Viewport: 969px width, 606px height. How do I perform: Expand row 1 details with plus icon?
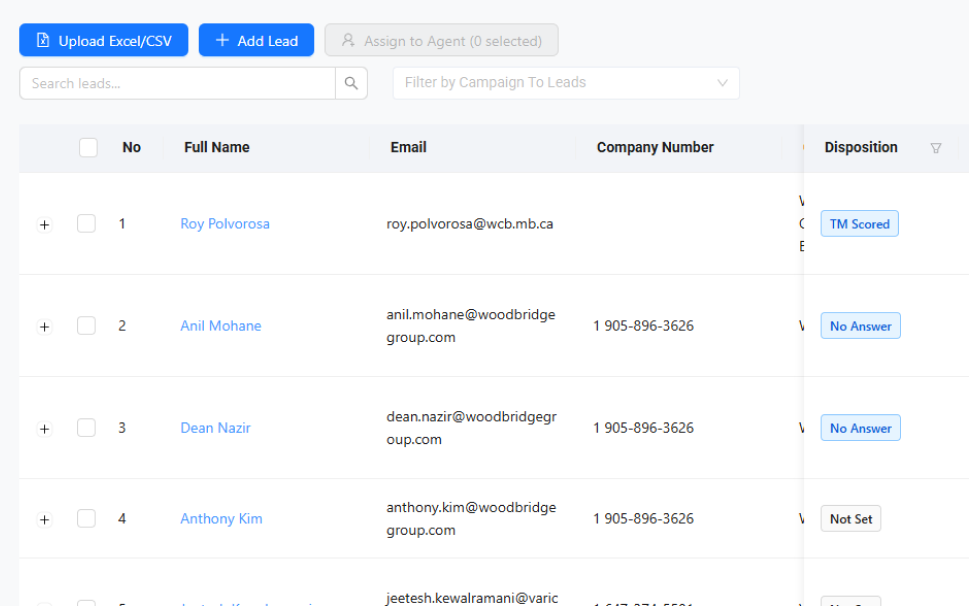[44, 225]
